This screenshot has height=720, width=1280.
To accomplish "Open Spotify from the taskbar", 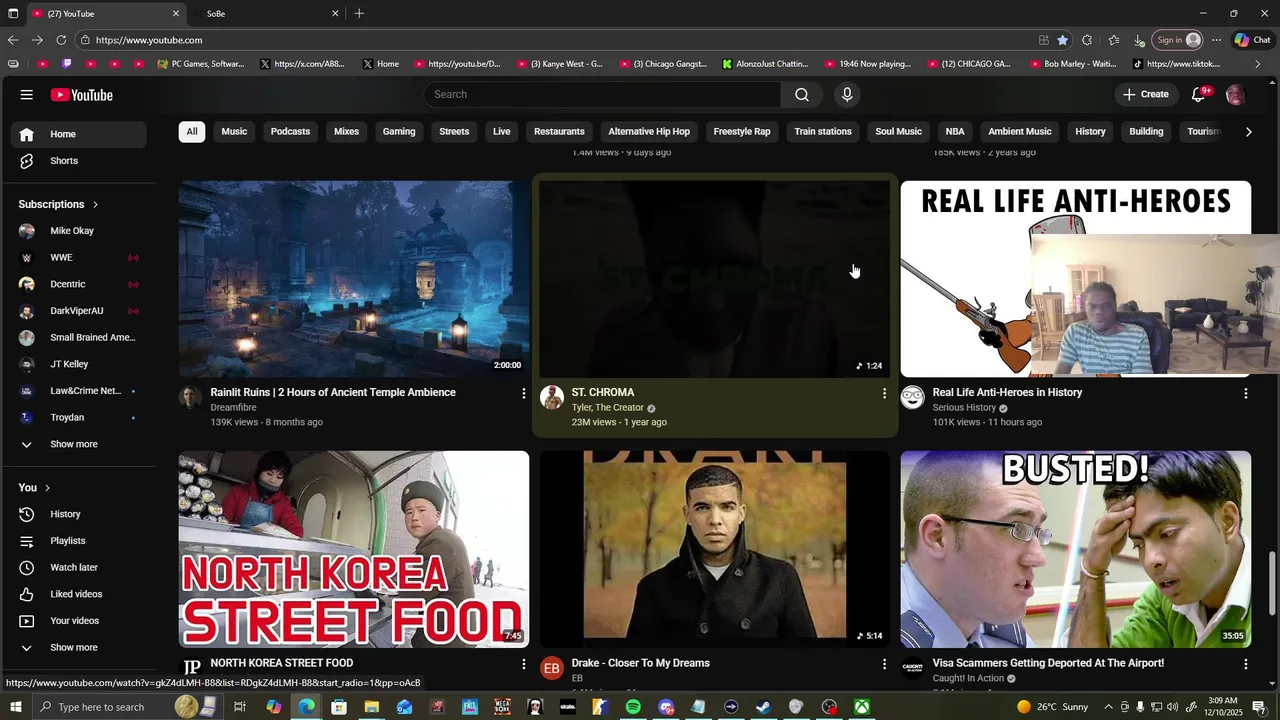I will click(x=633, y=707).
